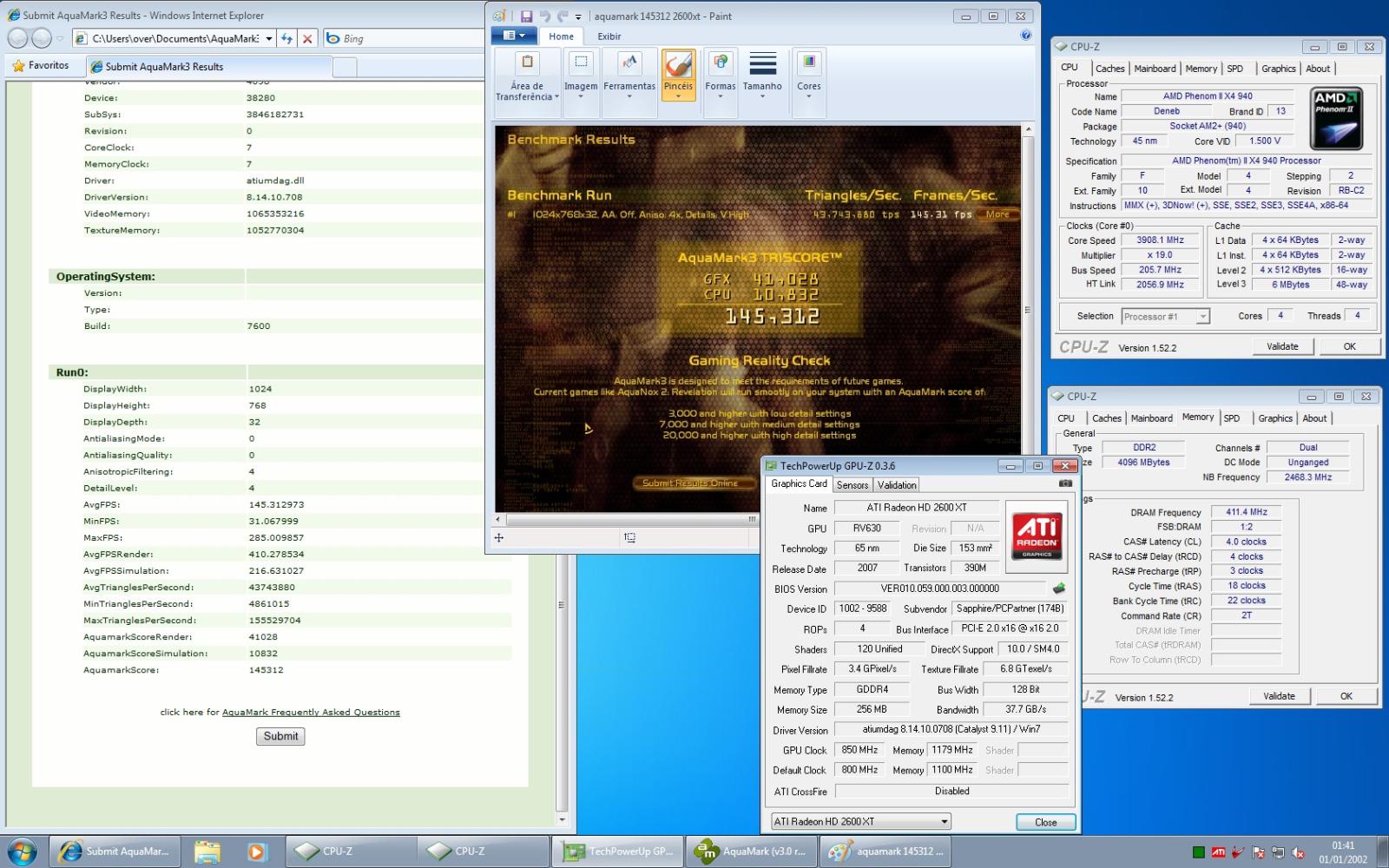Viewport: 1389px width, 868px height.
Task: Open the new blank tab in Internet Explorer
Action: pos(345,67)
